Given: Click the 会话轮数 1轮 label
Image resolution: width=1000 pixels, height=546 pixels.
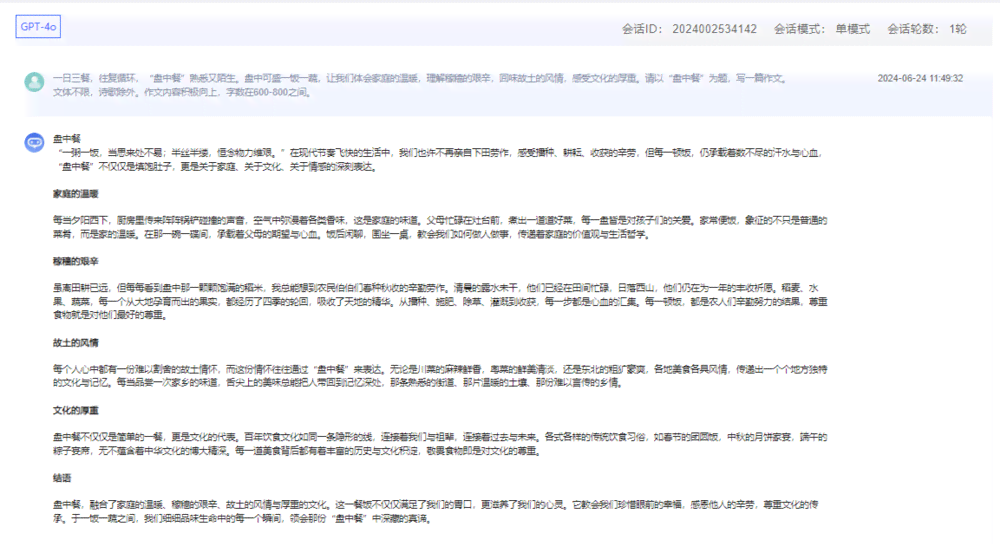Looking at the screenshot, I should (x=927, y=29).
